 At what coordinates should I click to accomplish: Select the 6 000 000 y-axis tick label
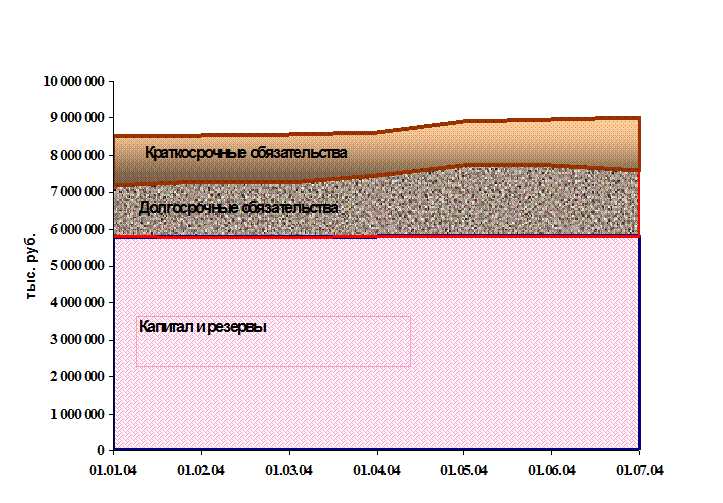(77, 229)
